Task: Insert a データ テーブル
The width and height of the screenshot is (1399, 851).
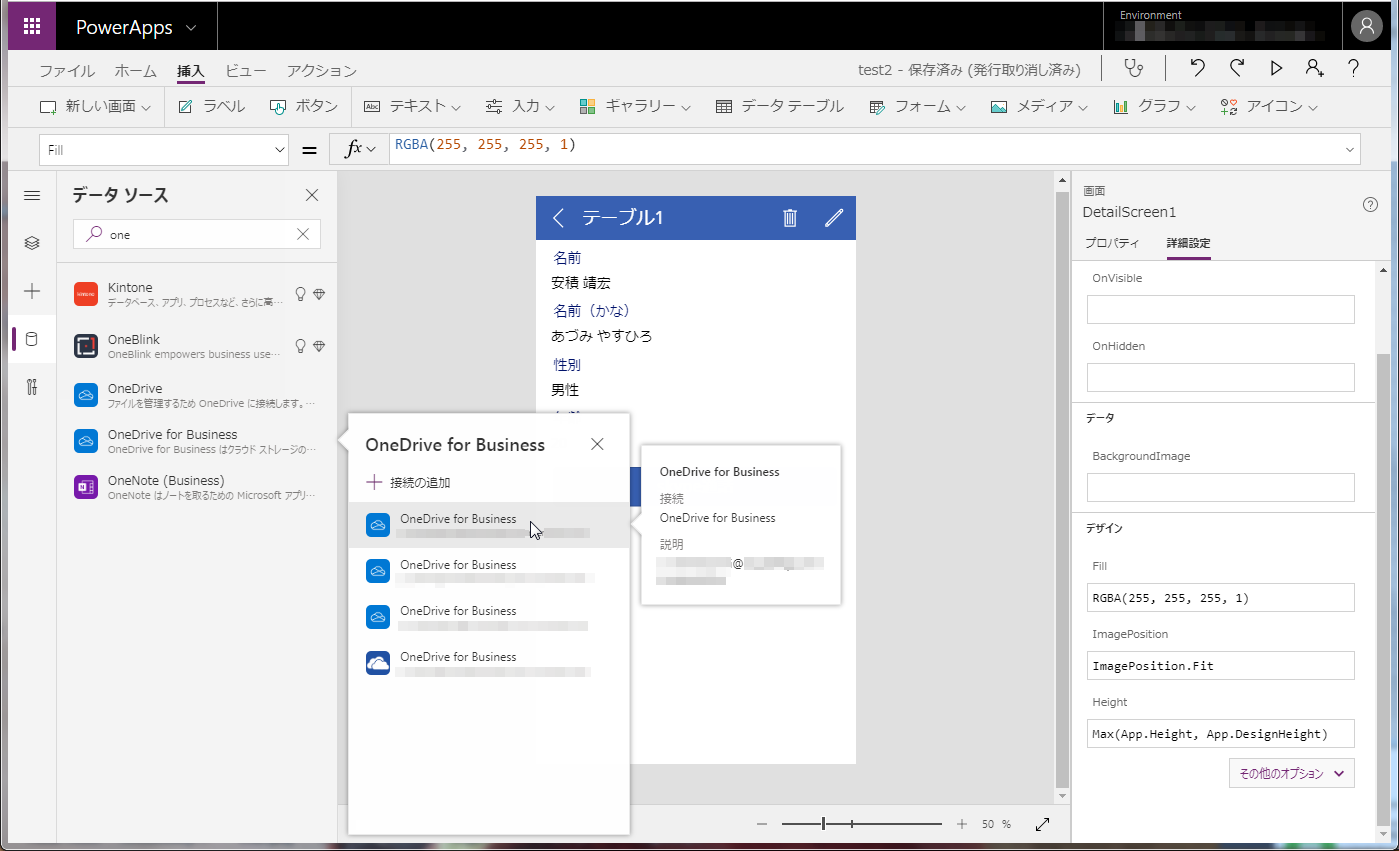Action: point(780,106)
